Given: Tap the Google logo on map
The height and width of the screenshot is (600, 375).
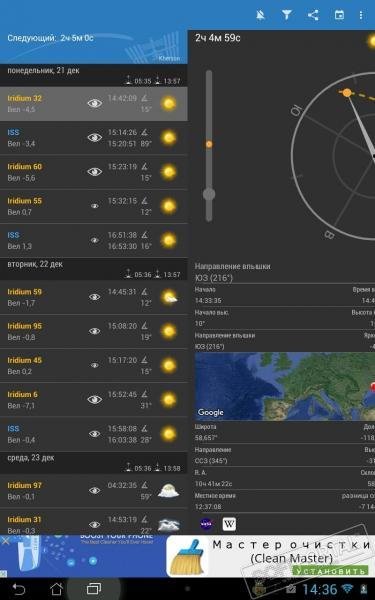Looking at the screenshot, I should tap(210, 412).
